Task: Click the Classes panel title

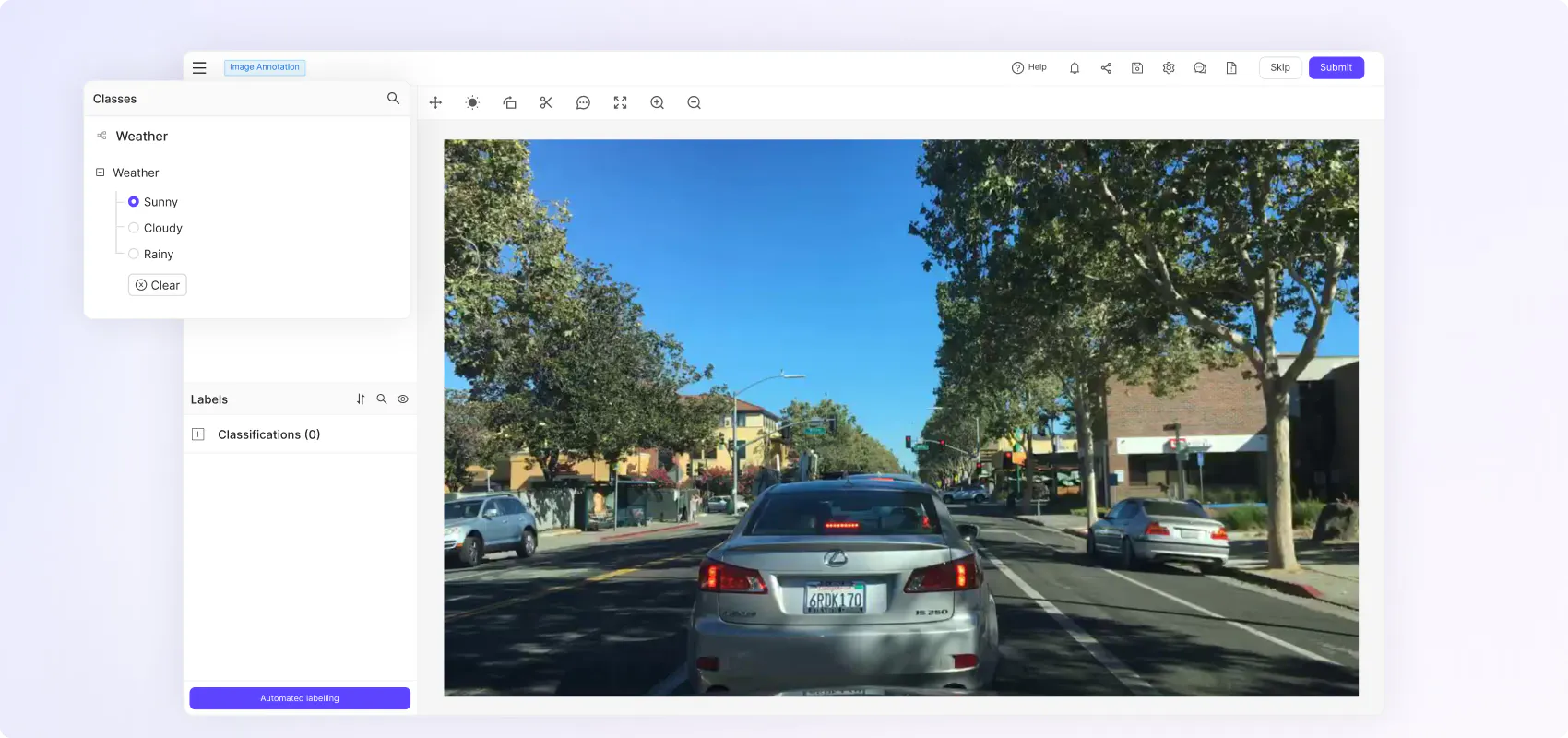Action: pos(114,99)
